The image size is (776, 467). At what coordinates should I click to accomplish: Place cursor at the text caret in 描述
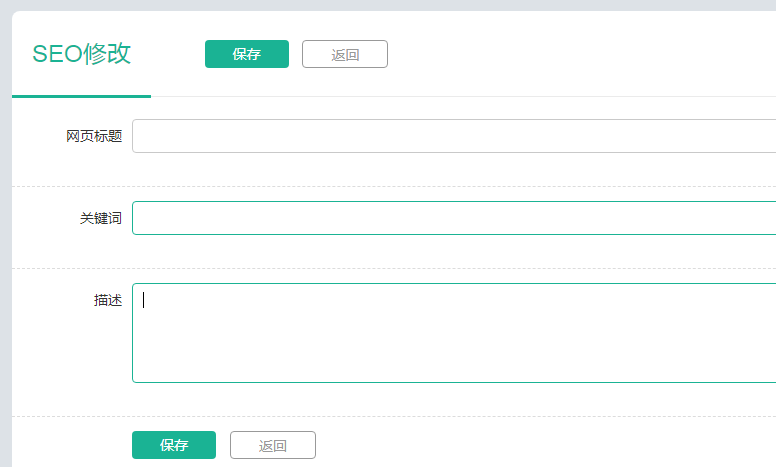tap(144, 300)
